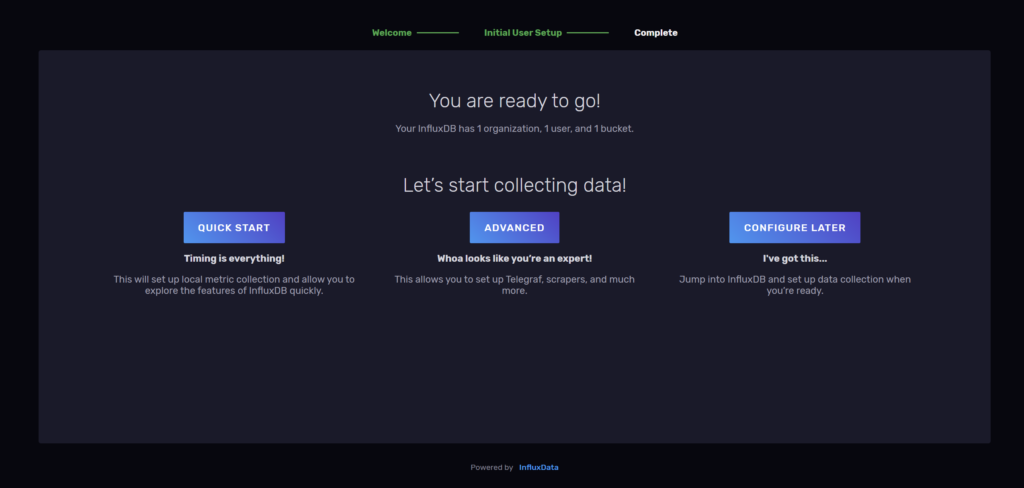Screen dimensions: 1024x488
Task: Click the 'You are ready to go!' heading
Action: click(x=514, y=101)
